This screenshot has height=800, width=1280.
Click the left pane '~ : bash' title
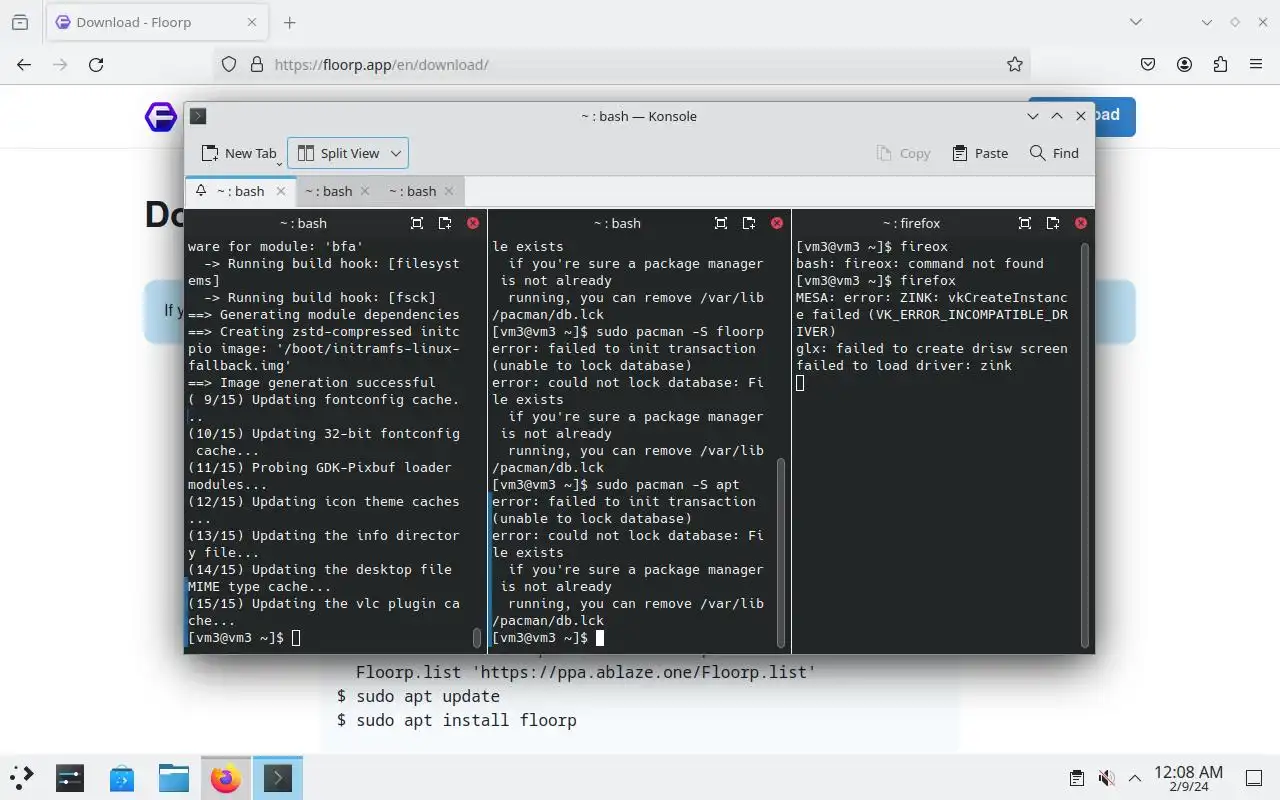pyautogui.click(x=303, y=223)
